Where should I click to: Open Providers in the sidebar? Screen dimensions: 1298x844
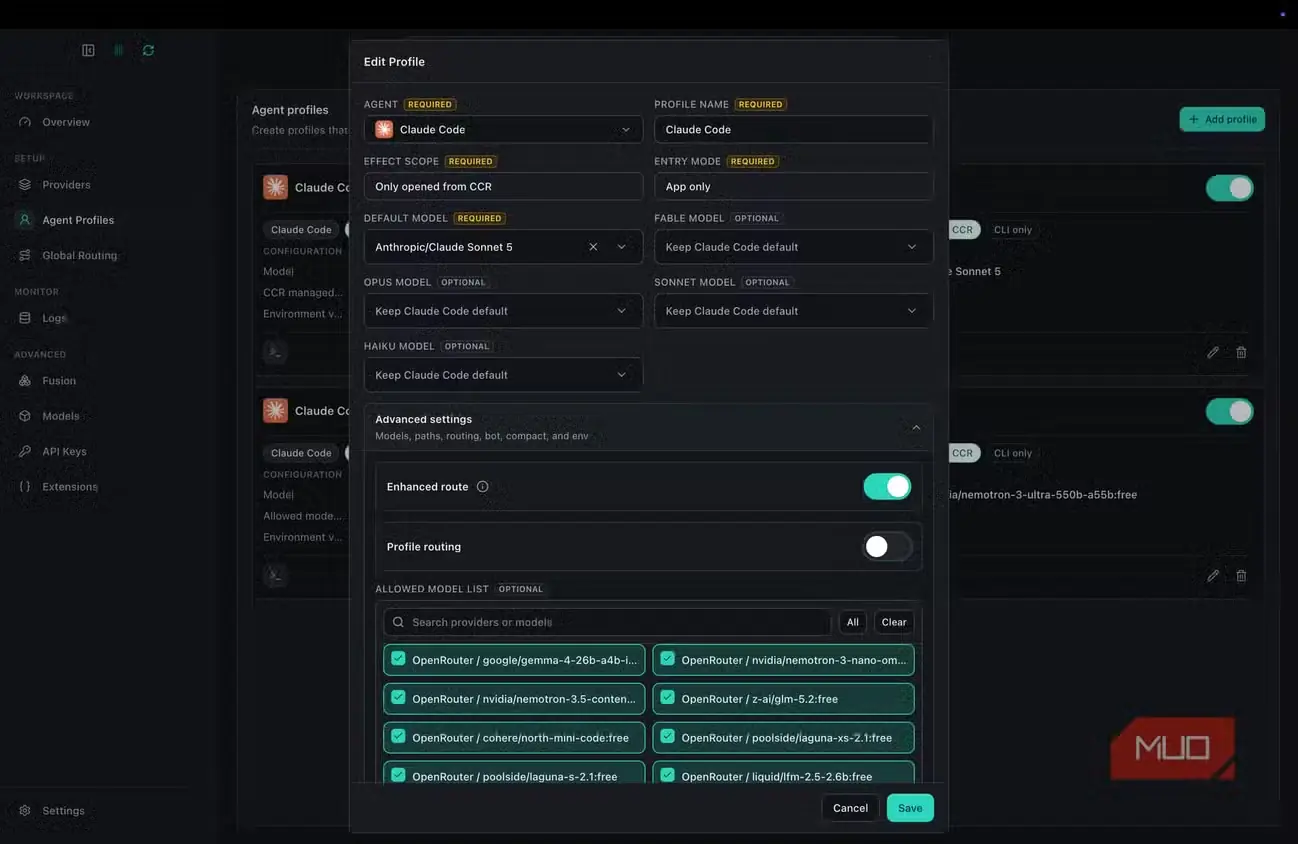(66, 185)
